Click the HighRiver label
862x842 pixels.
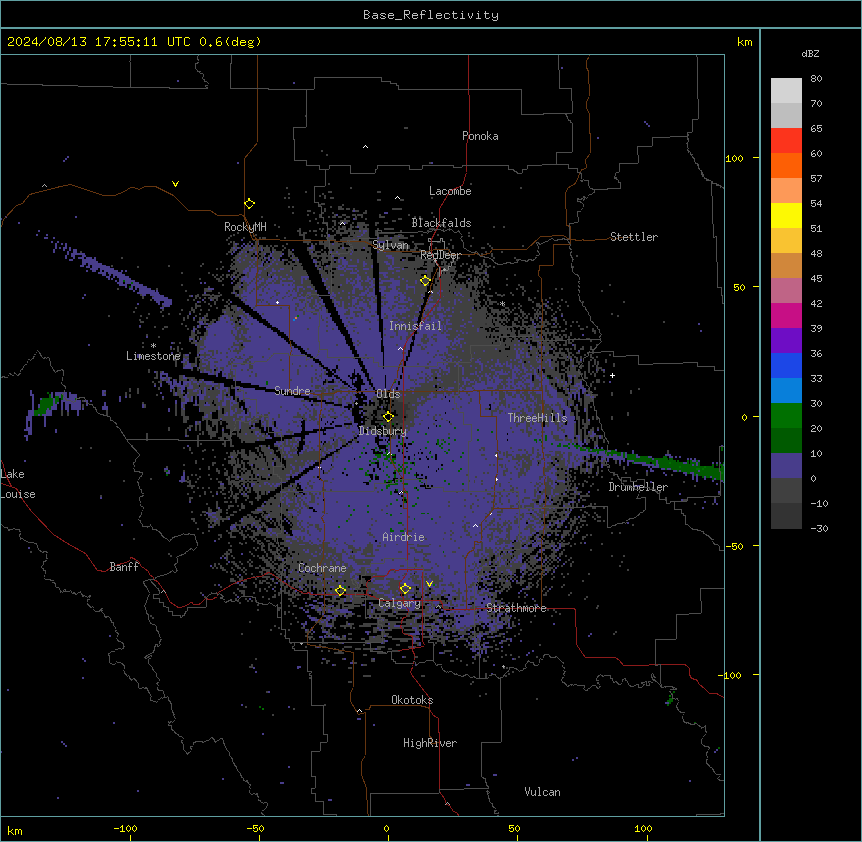(430, 743)
